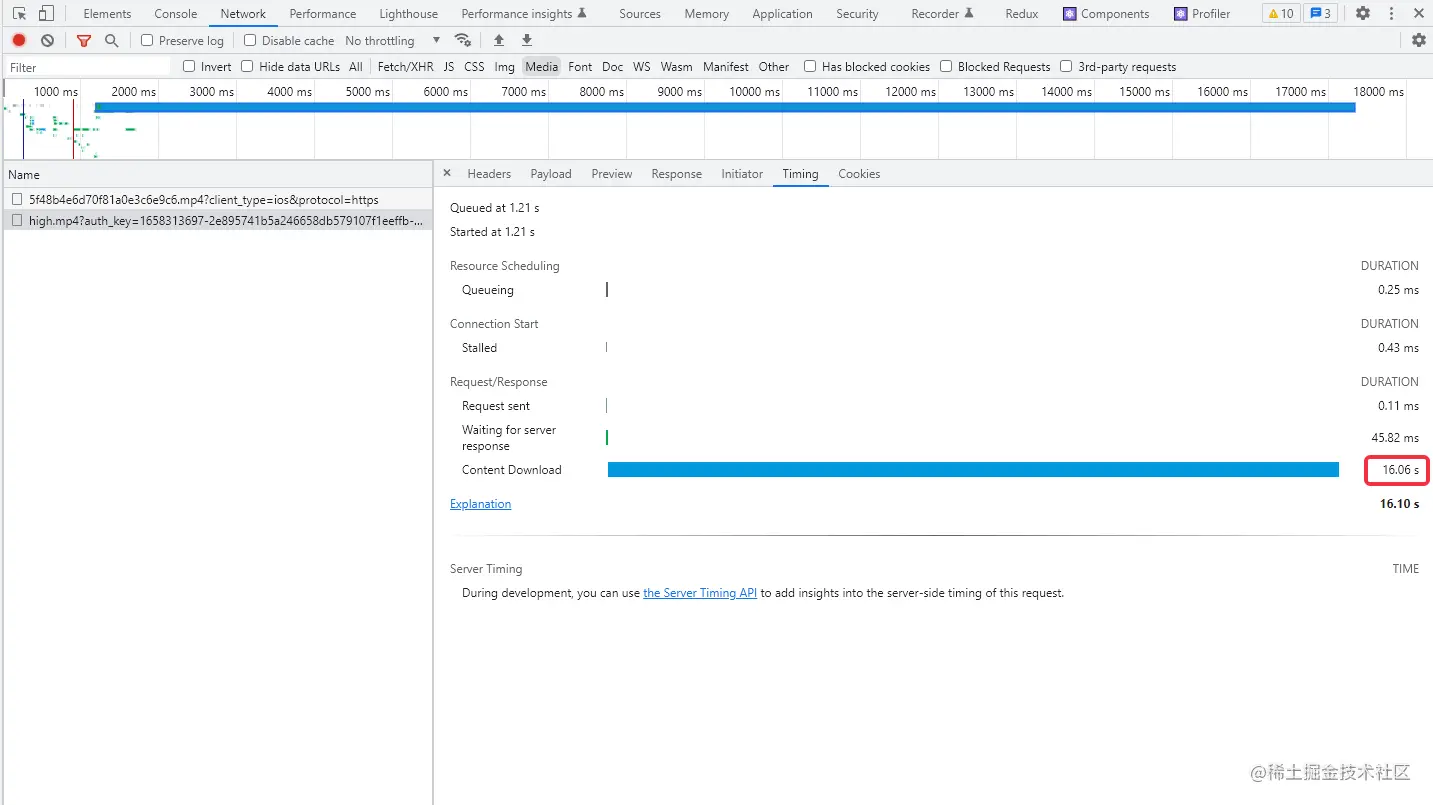1433x805 pixels.
Task: Open the timing Explanation link
Action: pos(480,504)
